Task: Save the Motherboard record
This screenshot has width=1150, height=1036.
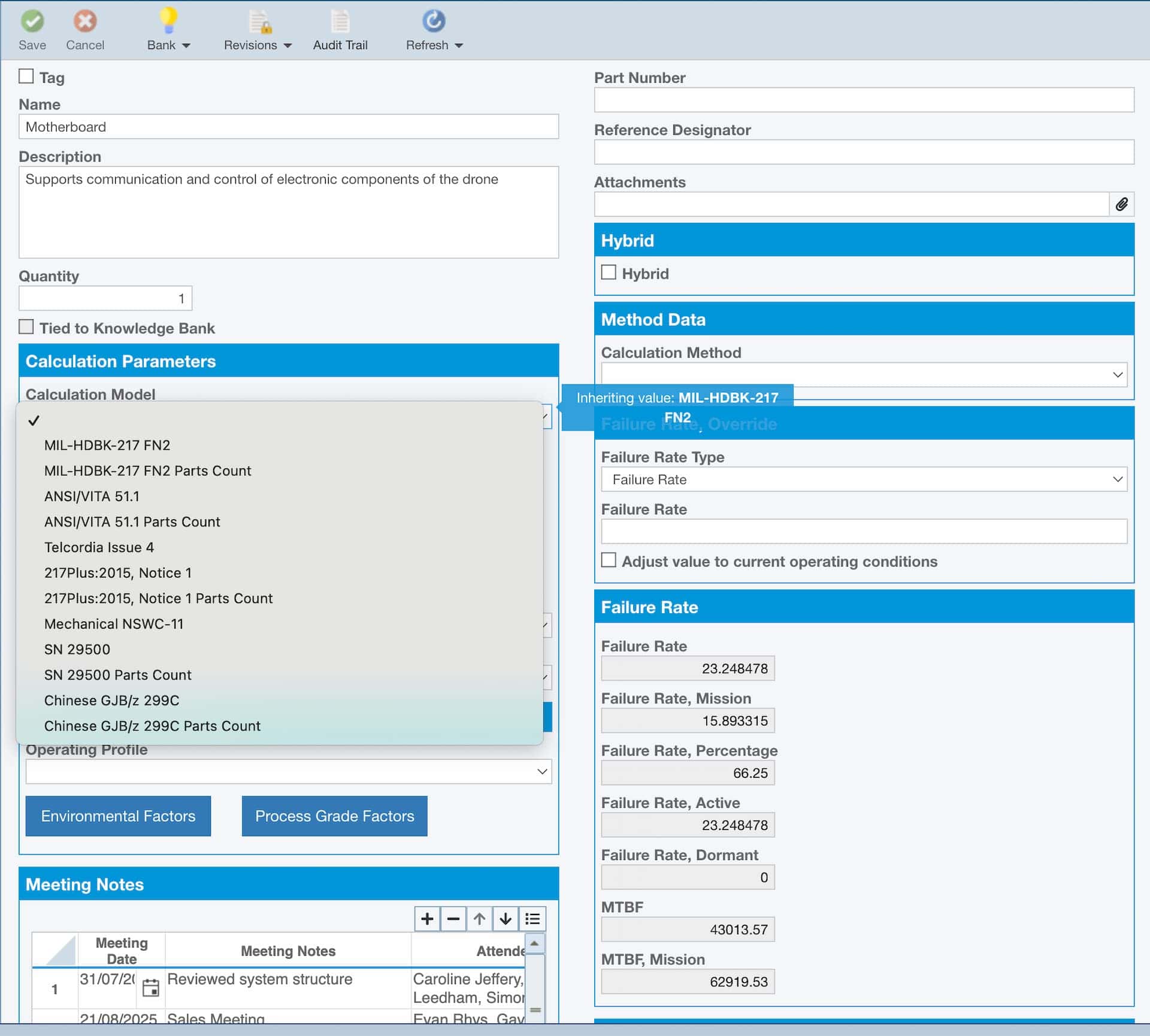Action: (33, 29)
